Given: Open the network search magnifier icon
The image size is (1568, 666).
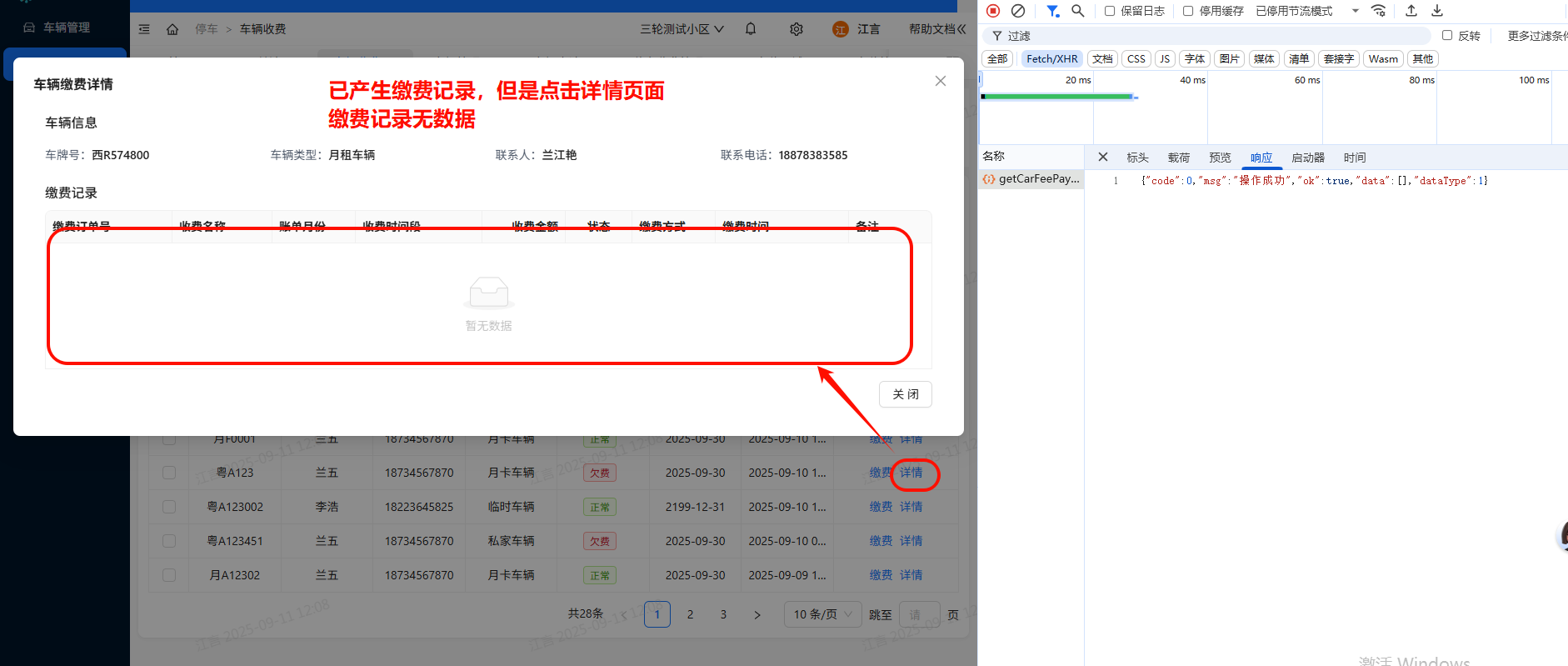Looking at the screenshot, I should point(1077,11).
